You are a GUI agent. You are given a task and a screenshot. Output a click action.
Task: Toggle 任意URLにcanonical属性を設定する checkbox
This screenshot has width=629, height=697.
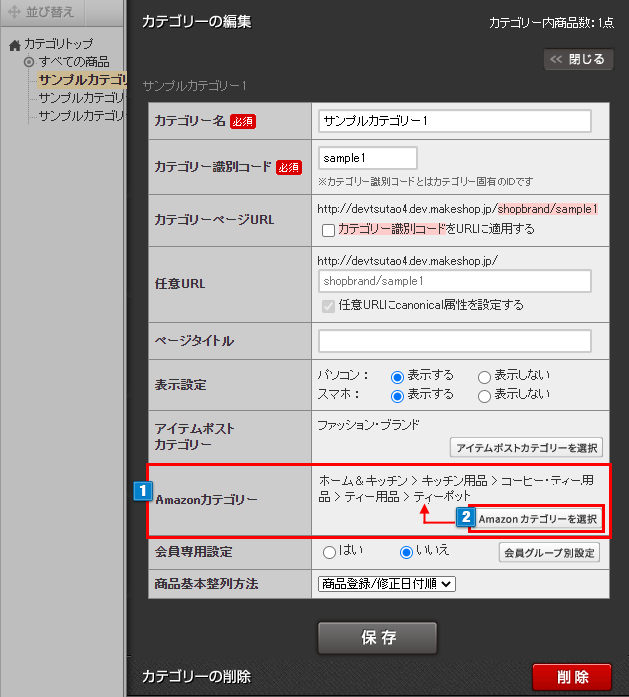pyautogui.click(x=327, y=305)
